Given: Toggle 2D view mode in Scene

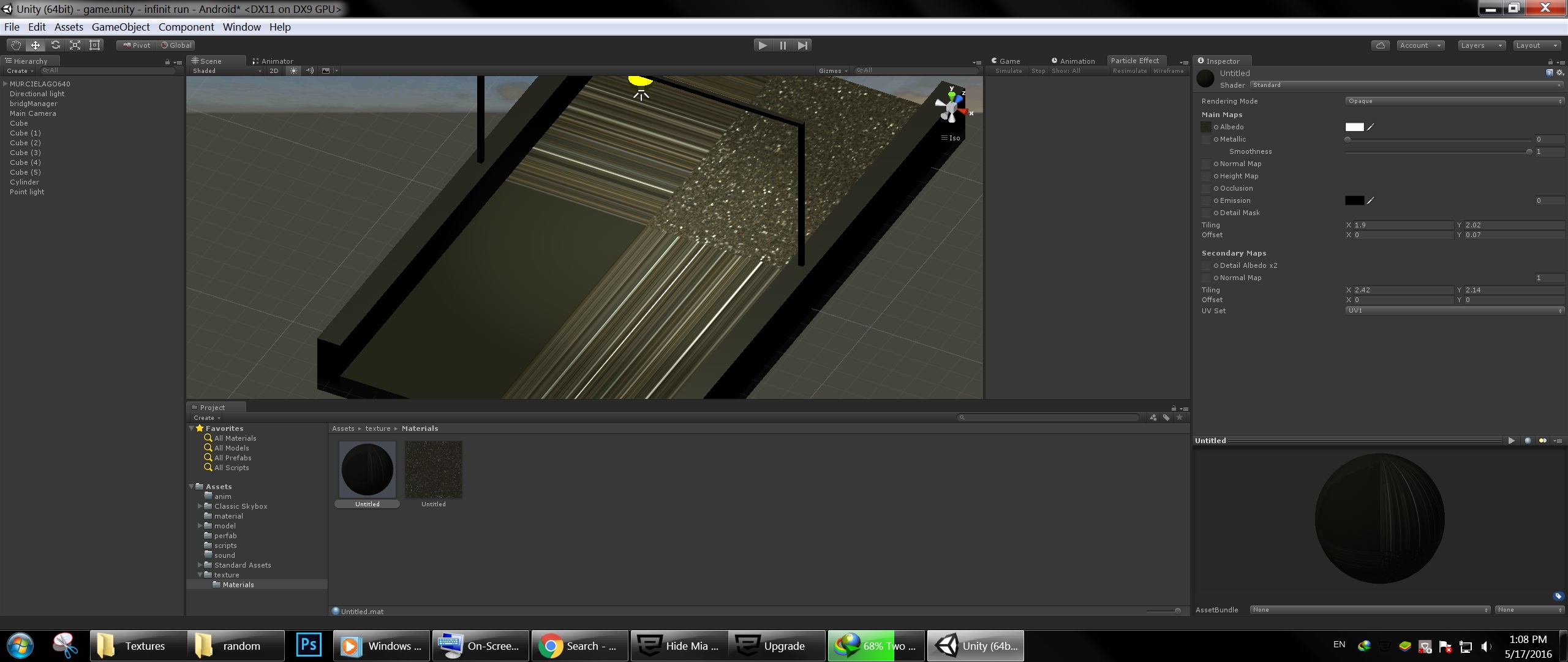Looking at the screenshot, I should [274, 70].
